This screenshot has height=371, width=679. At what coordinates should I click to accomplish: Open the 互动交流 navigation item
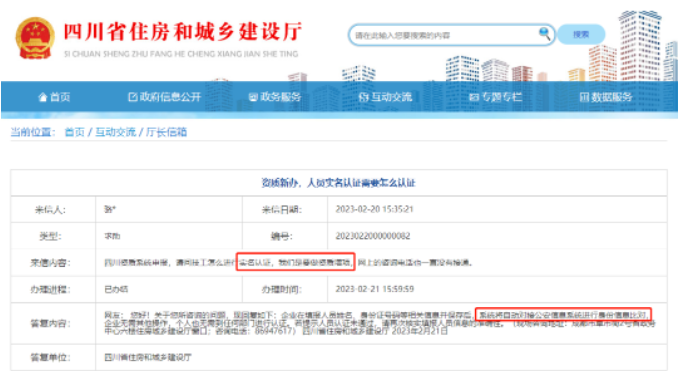385,97
